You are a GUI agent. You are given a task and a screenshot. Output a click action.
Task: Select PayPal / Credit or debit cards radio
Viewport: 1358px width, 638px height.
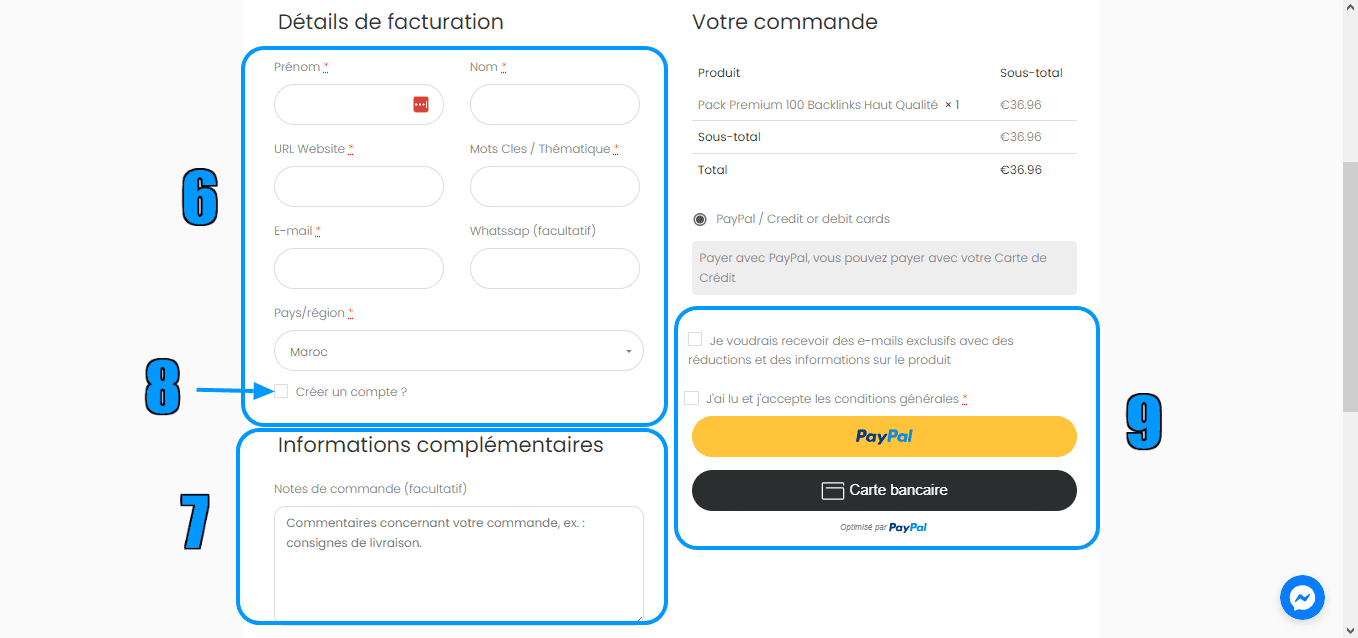700,219
